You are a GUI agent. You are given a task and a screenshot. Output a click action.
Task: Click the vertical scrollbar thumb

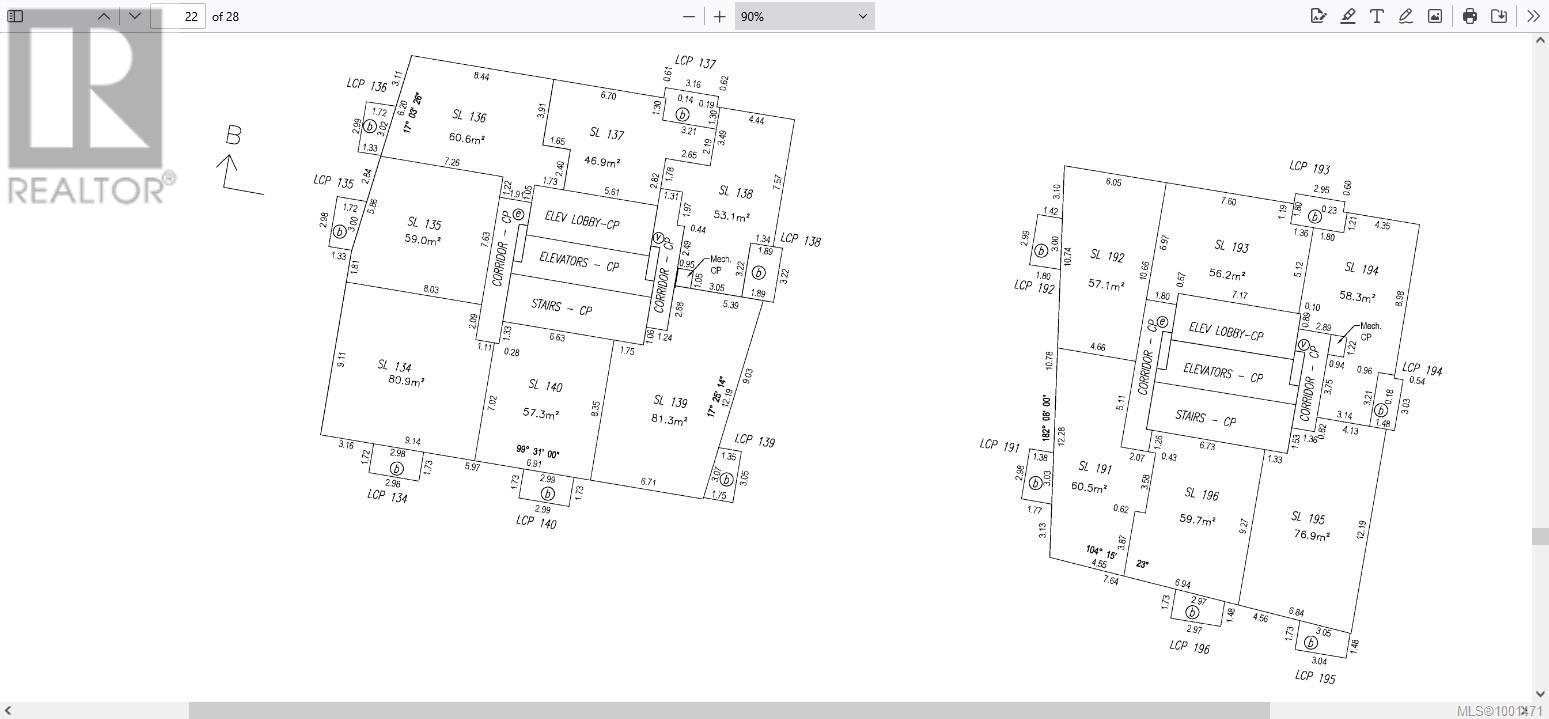[1540, 537]
